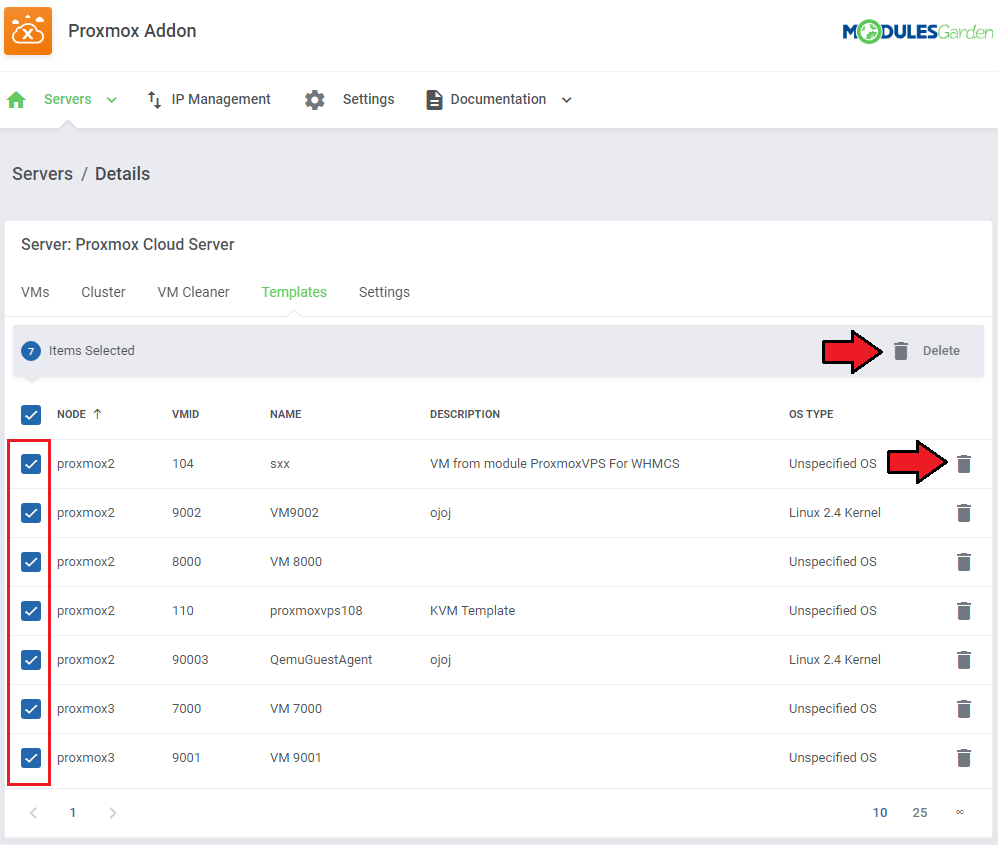Switch to the VM Cleaner tab
The height and width of the screenshot is (845, 998).
click(193, 292)
